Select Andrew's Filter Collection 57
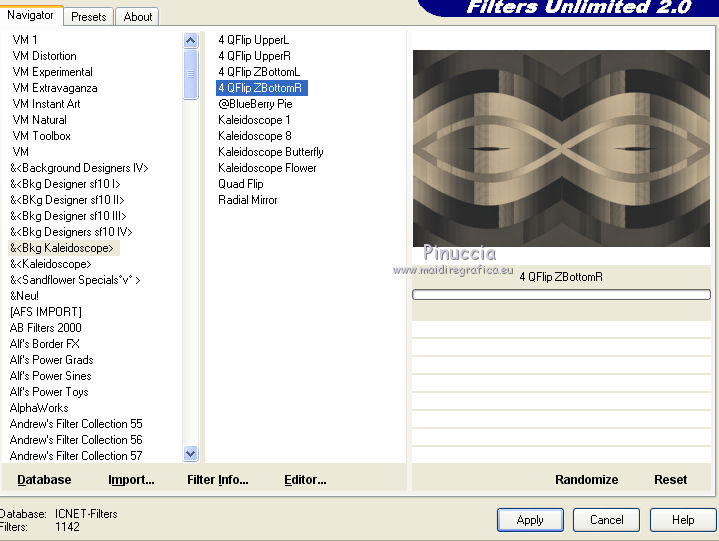The image size is (719, 541). (76, 456)
